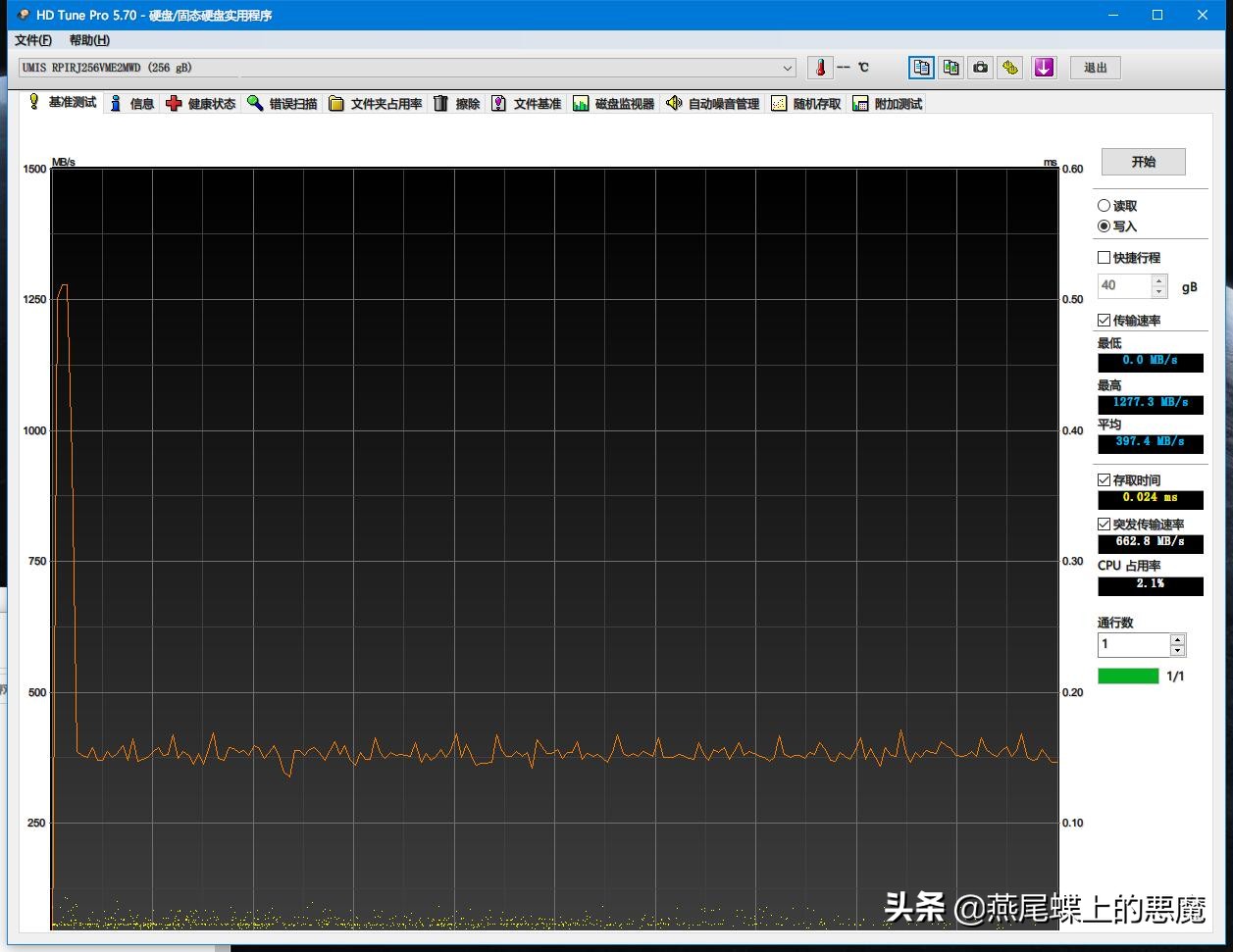
Task: Click the HD Tune Pro title bar icon
Action: pos(24,15)
